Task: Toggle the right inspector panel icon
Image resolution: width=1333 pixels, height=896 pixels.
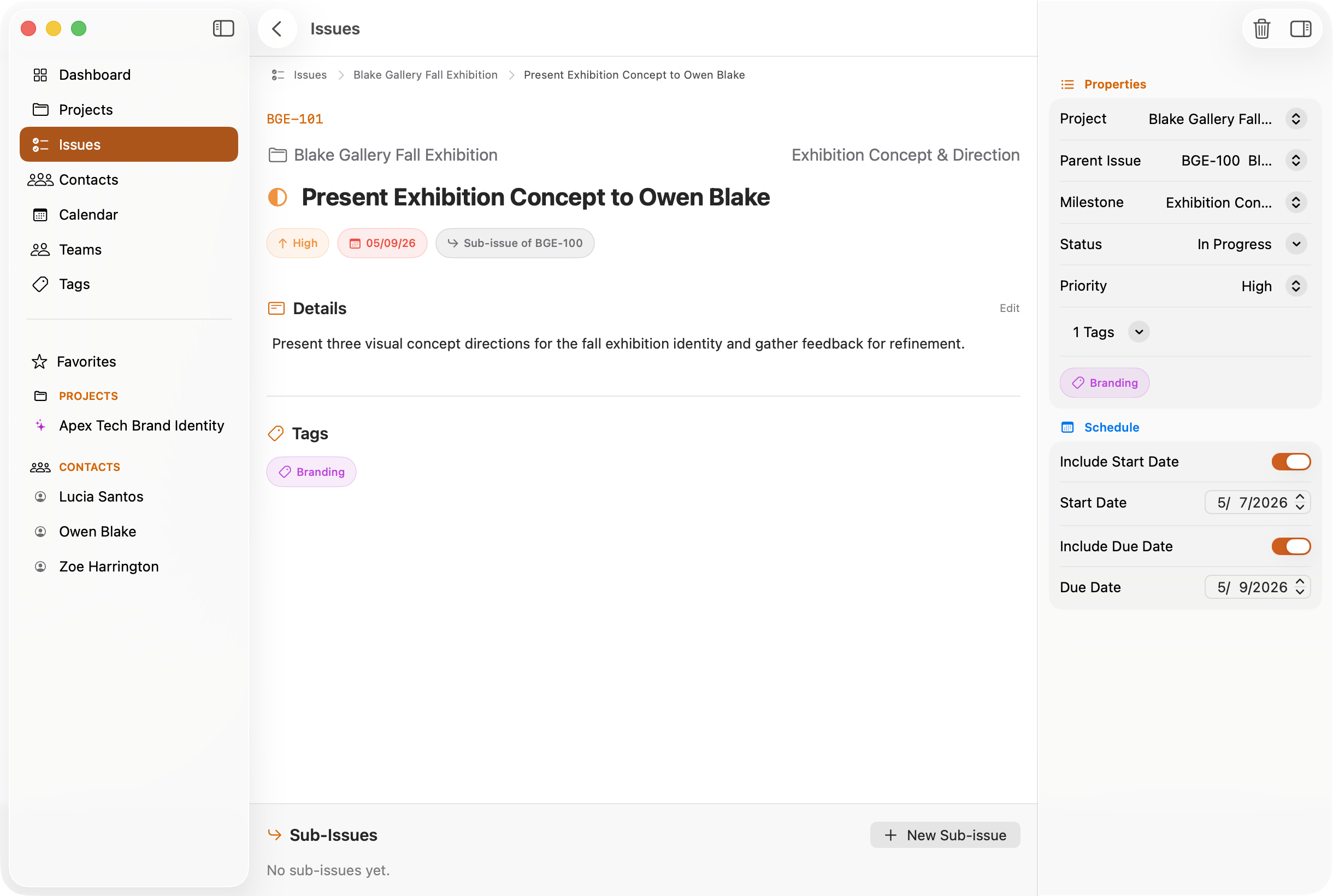Action: [1300, 28]
